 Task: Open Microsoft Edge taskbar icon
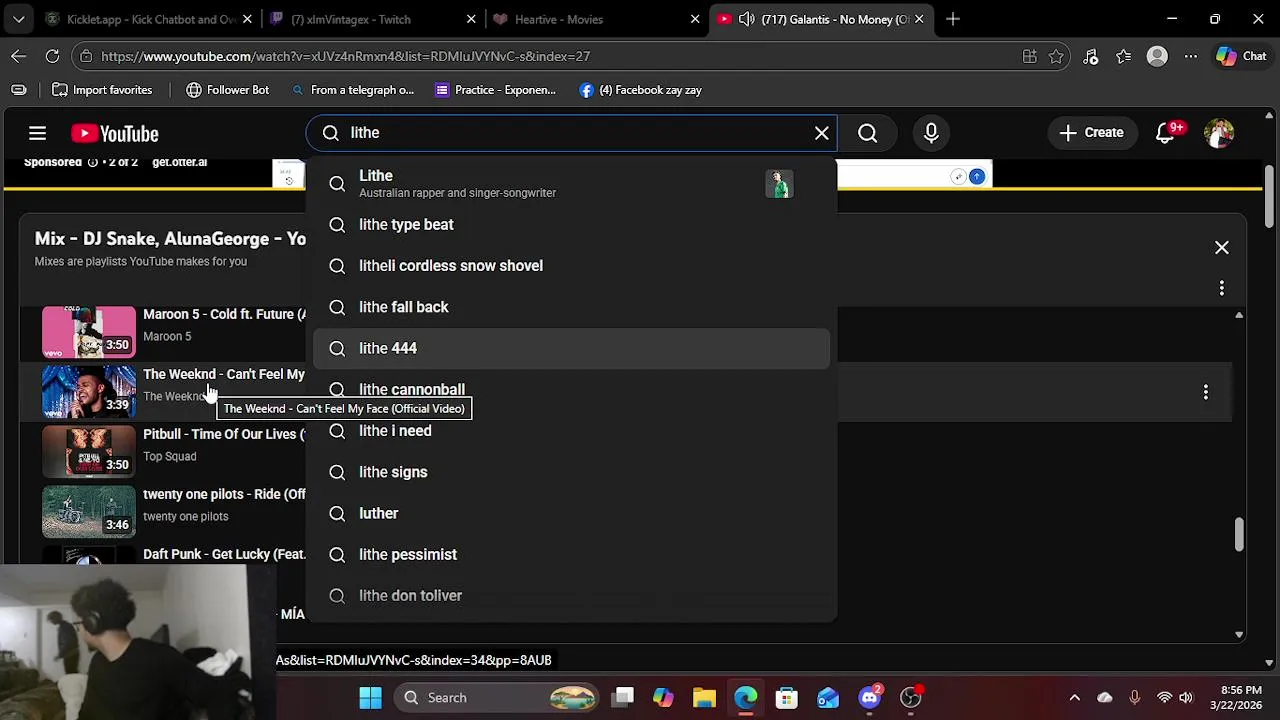coord(746,698)
